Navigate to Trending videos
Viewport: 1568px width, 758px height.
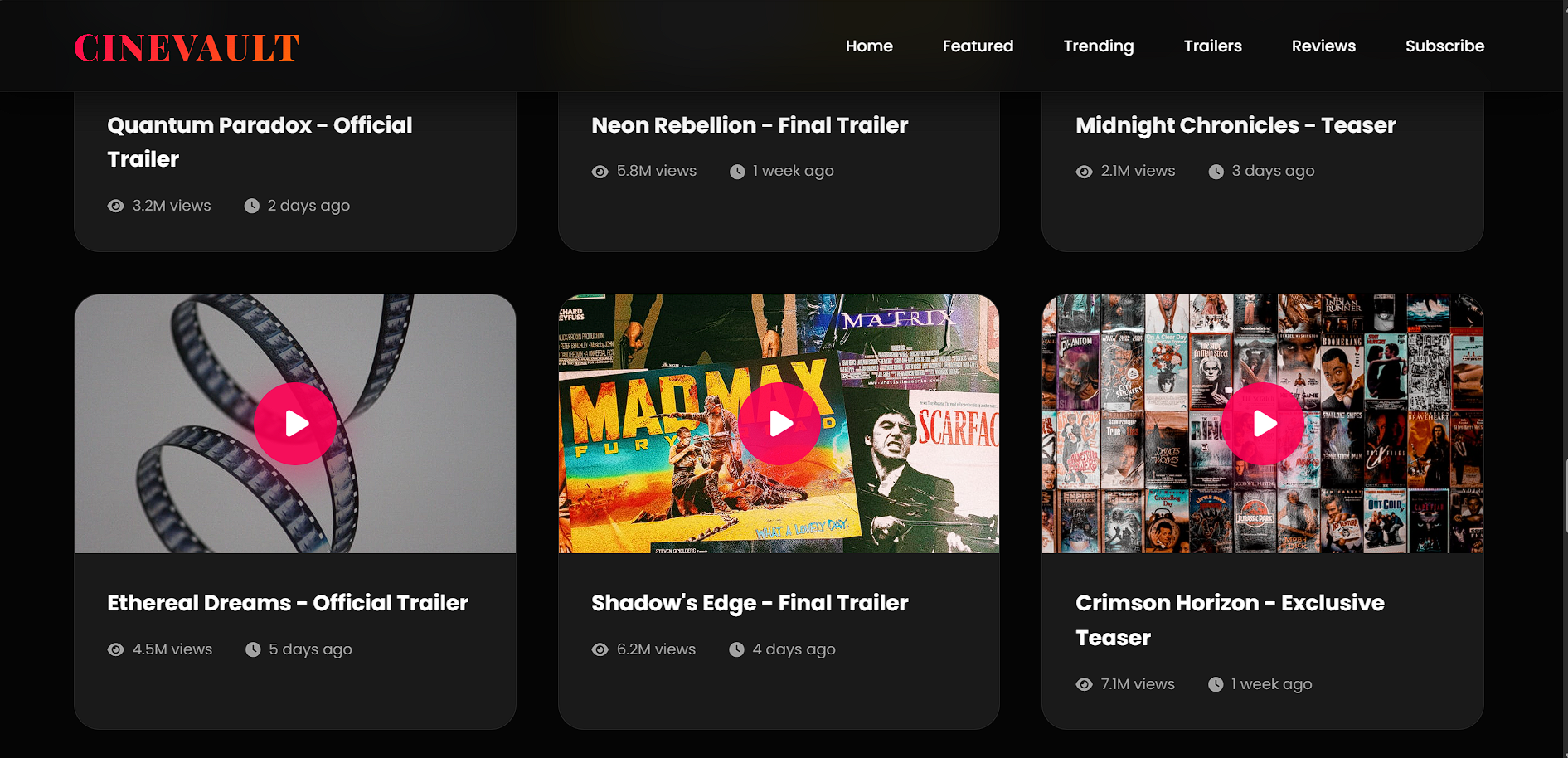coord(1098,46)
